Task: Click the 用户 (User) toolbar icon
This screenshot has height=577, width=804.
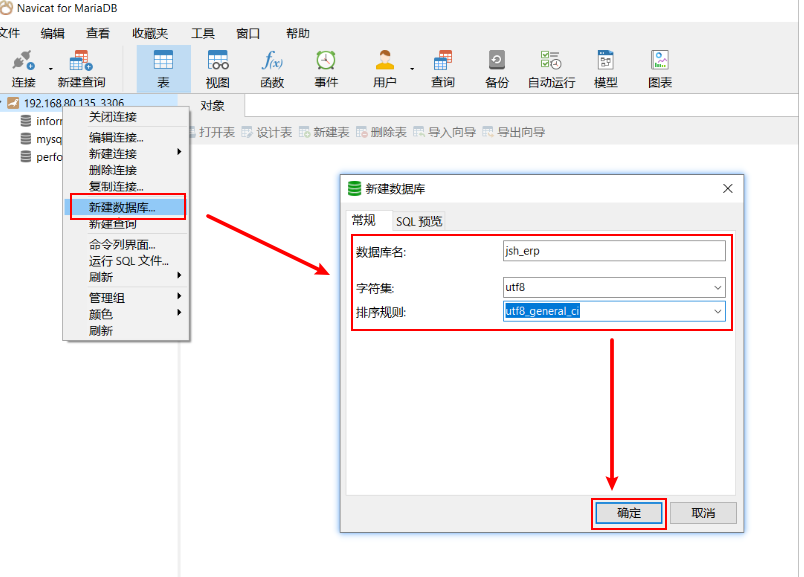Action: [384, 69]
